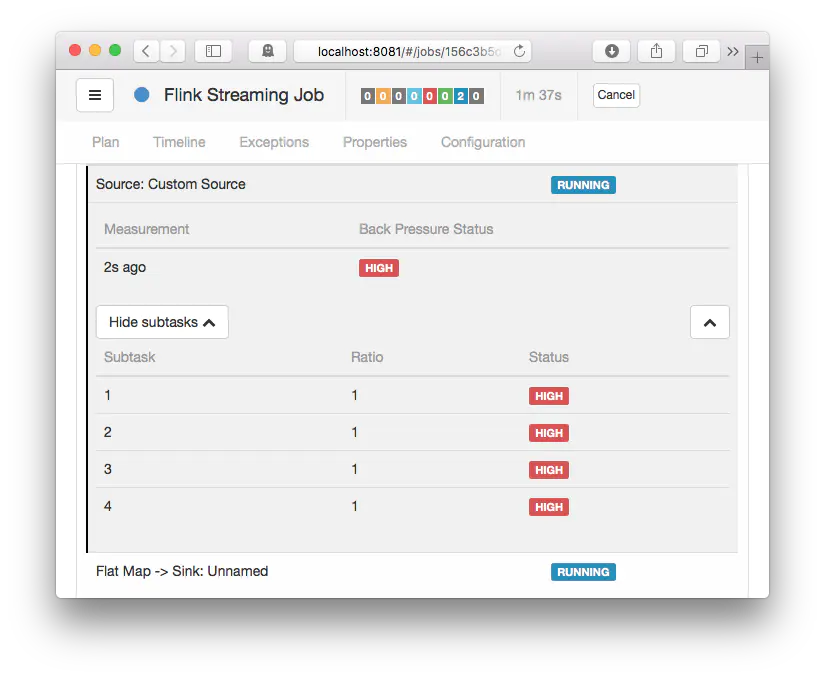This screenshot has height=678, width=825.
Task: Click the light blue task counter box
Action: click(414, 96)
